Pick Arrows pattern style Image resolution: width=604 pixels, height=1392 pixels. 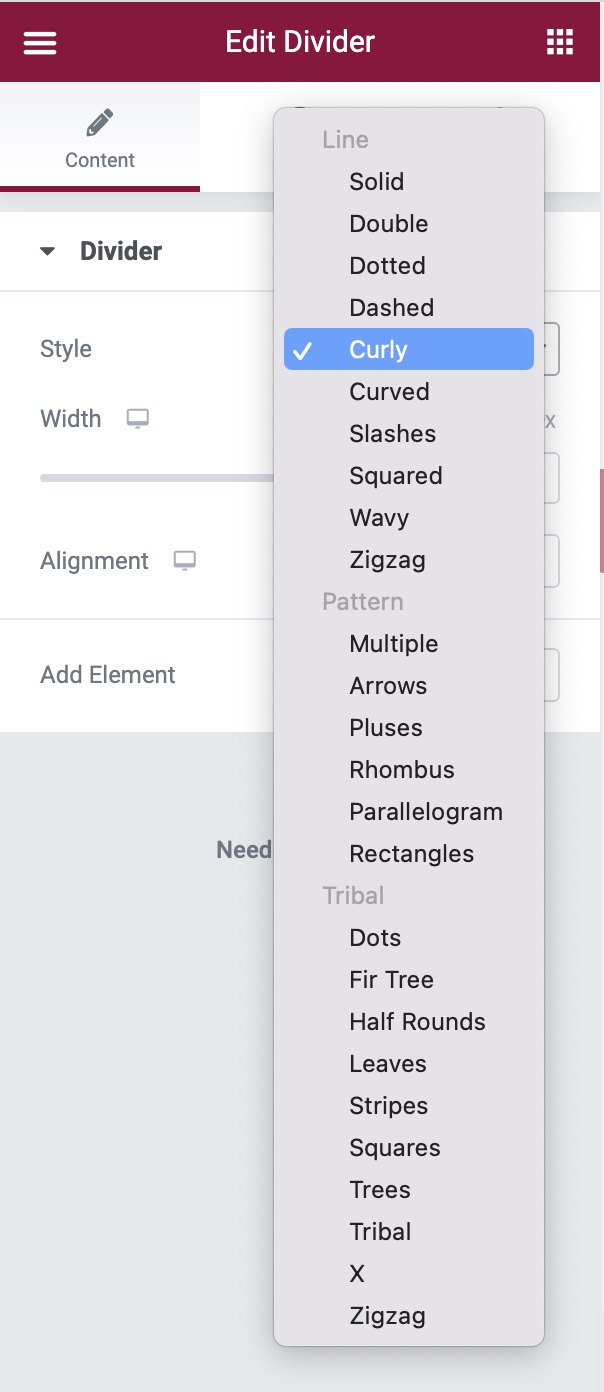pos(388,686)
